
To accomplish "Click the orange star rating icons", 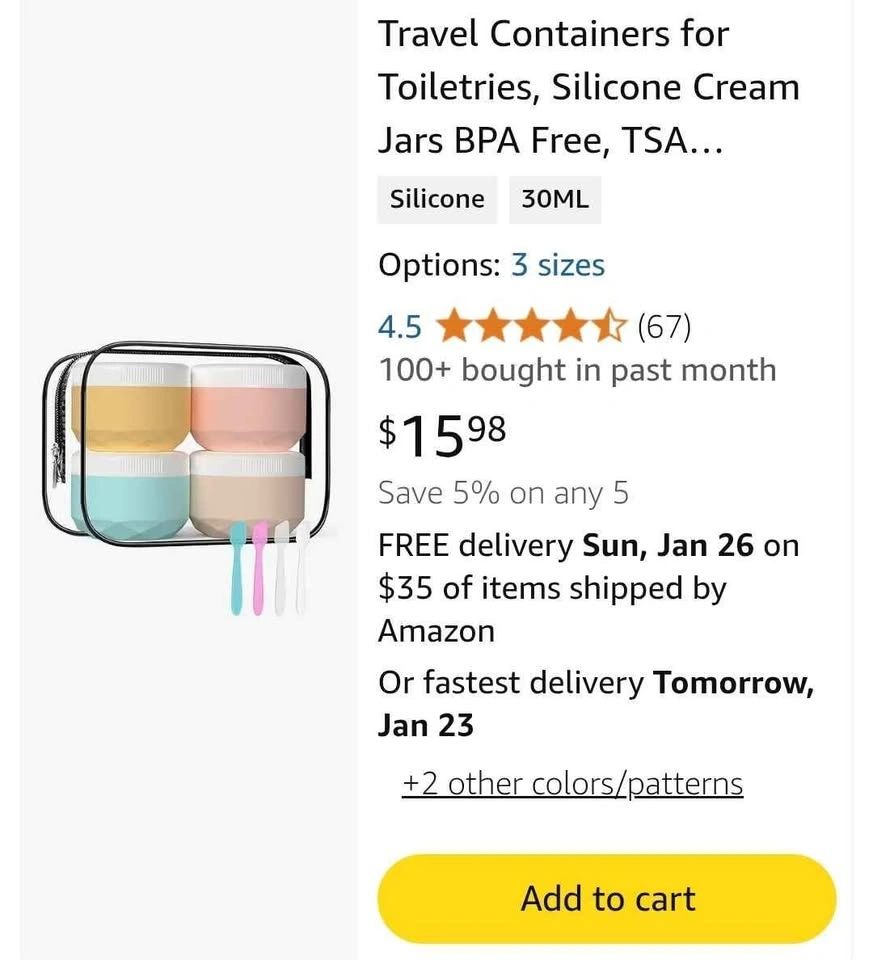I will click(x=531, y=327).
